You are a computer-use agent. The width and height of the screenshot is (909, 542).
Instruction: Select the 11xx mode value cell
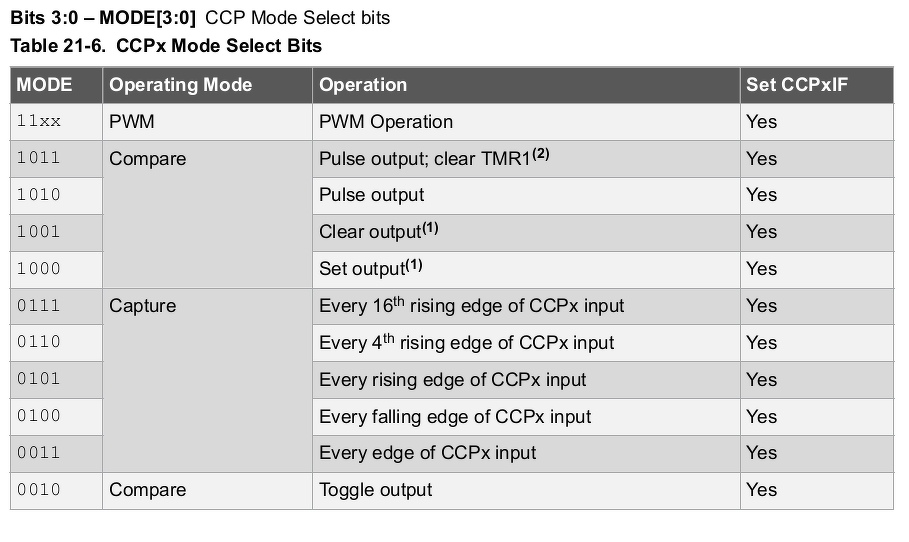(x=39, y=122)
